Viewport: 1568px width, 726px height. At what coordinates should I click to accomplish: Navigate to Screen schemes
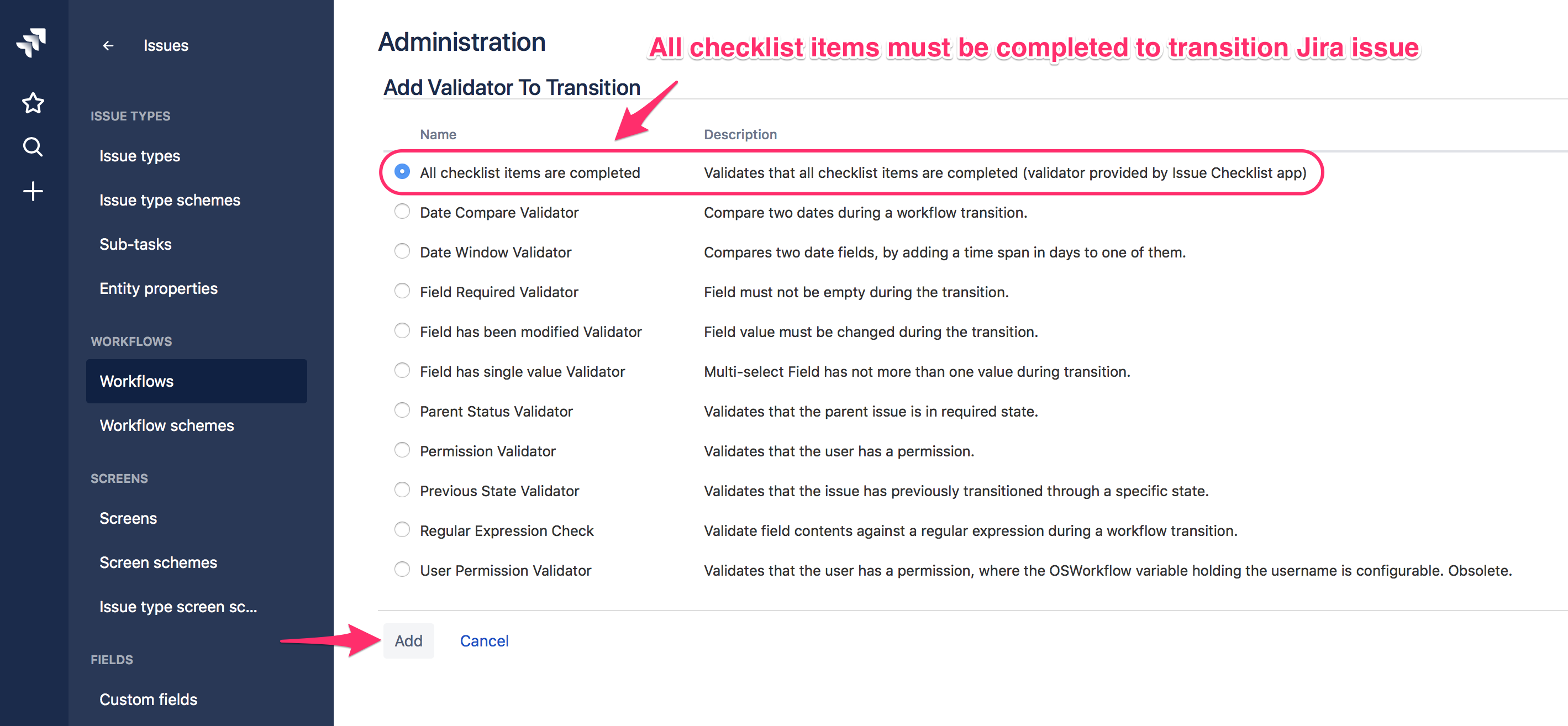click(158, 562)
